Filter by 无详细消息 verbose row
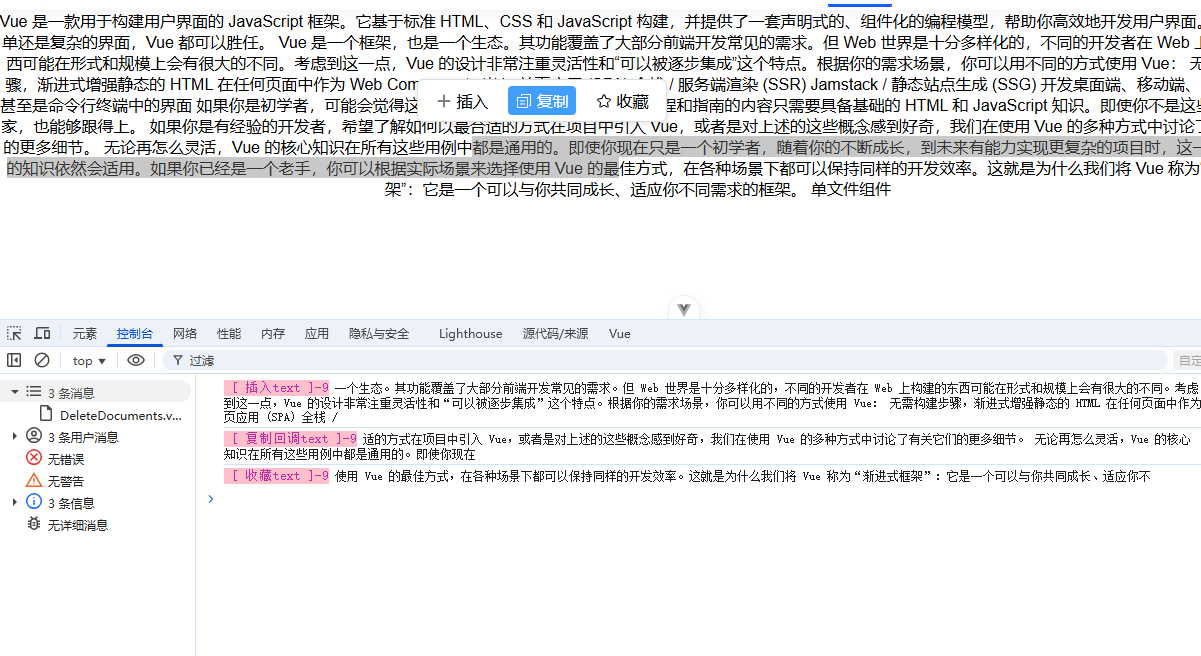 click(x=95, y=524)
